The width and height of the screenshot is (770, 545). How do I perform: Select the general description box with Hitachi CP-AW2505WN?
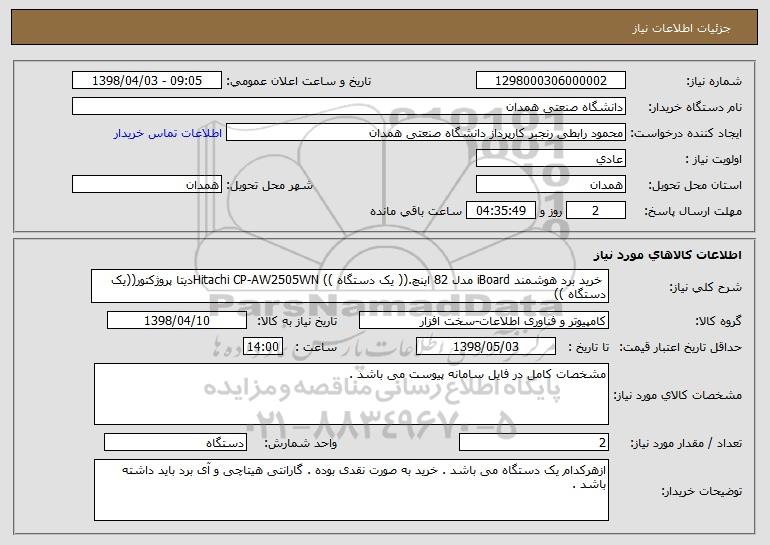pyautogui.click(x=350, y=286)
